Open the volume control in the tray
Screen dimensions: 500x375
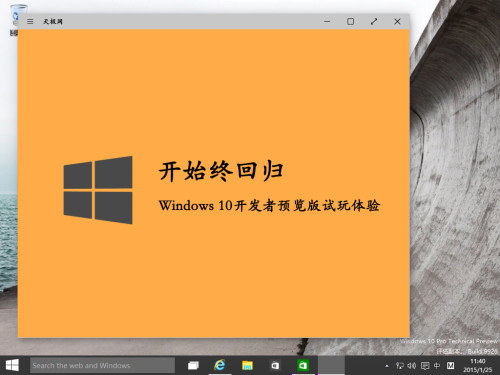[412, 366]
